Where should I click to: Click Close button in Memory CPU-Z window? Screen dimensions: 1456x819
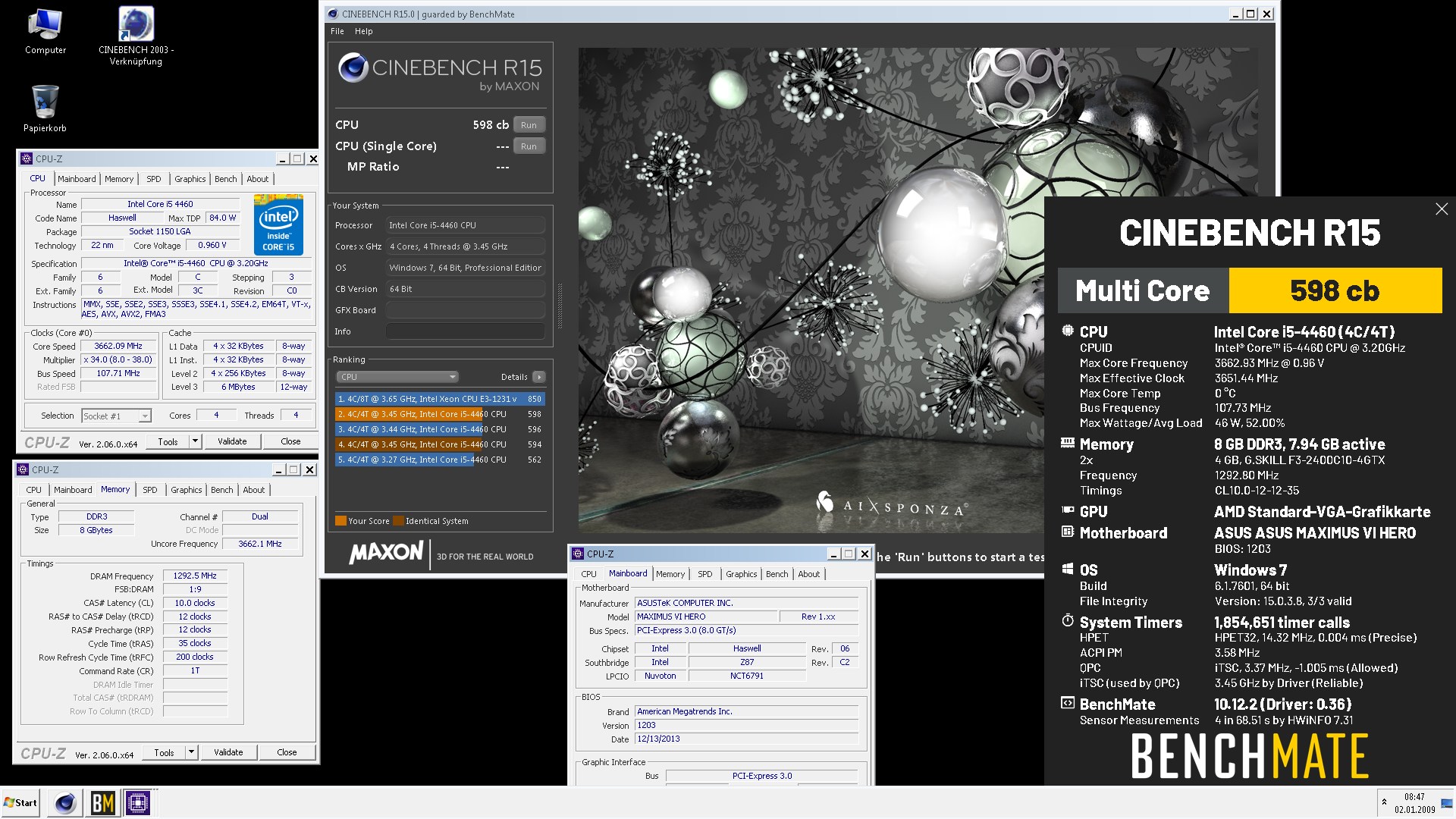click(287, 752)
